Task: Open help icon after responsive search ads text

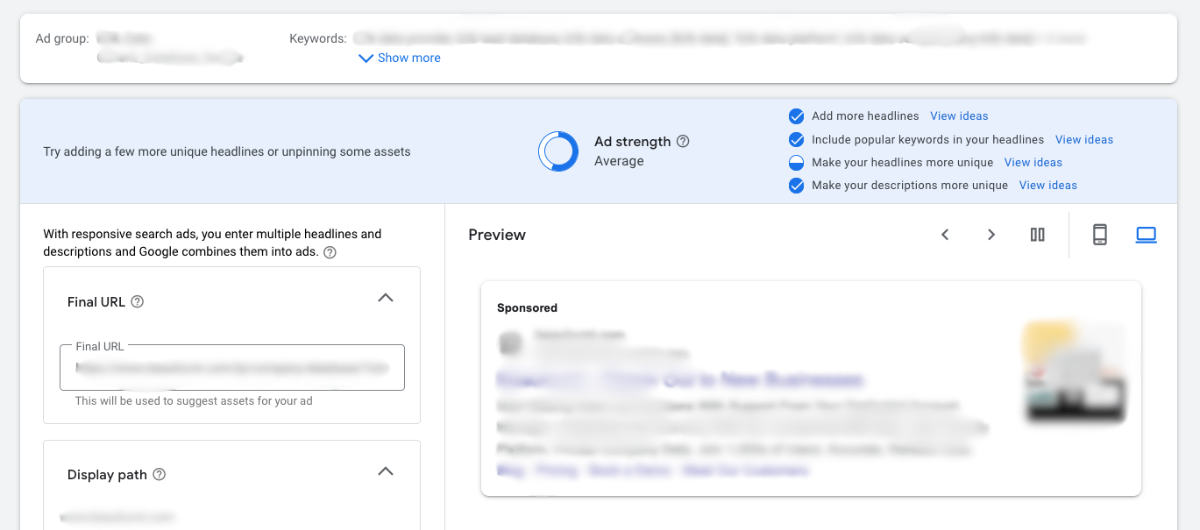Action: click(x=330, y=252)
